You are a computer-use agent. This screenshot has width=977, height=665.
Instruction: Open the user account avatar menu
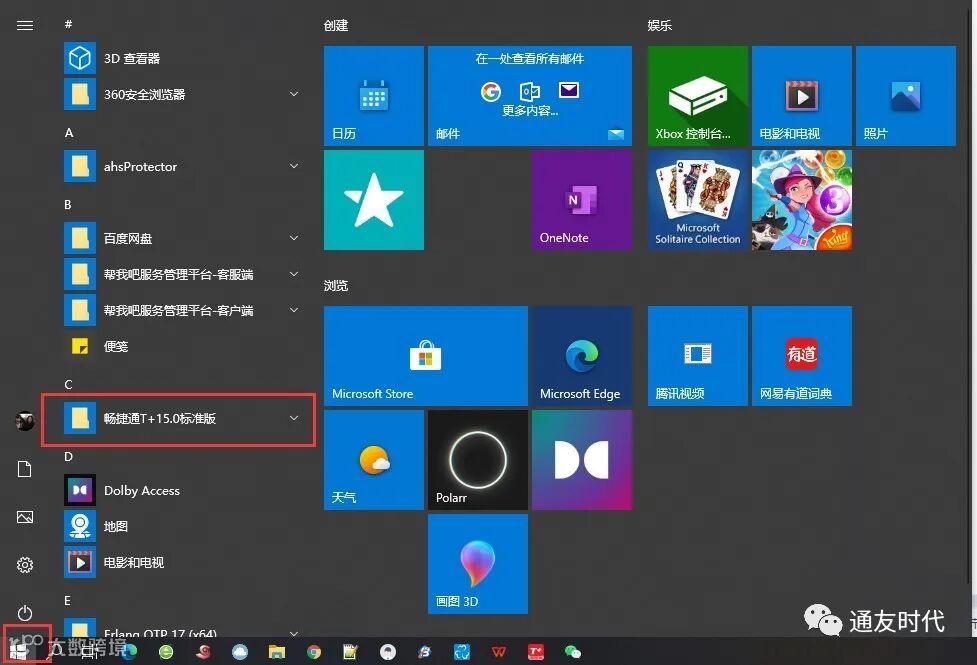pyautogui.click(x=25, y=421)
